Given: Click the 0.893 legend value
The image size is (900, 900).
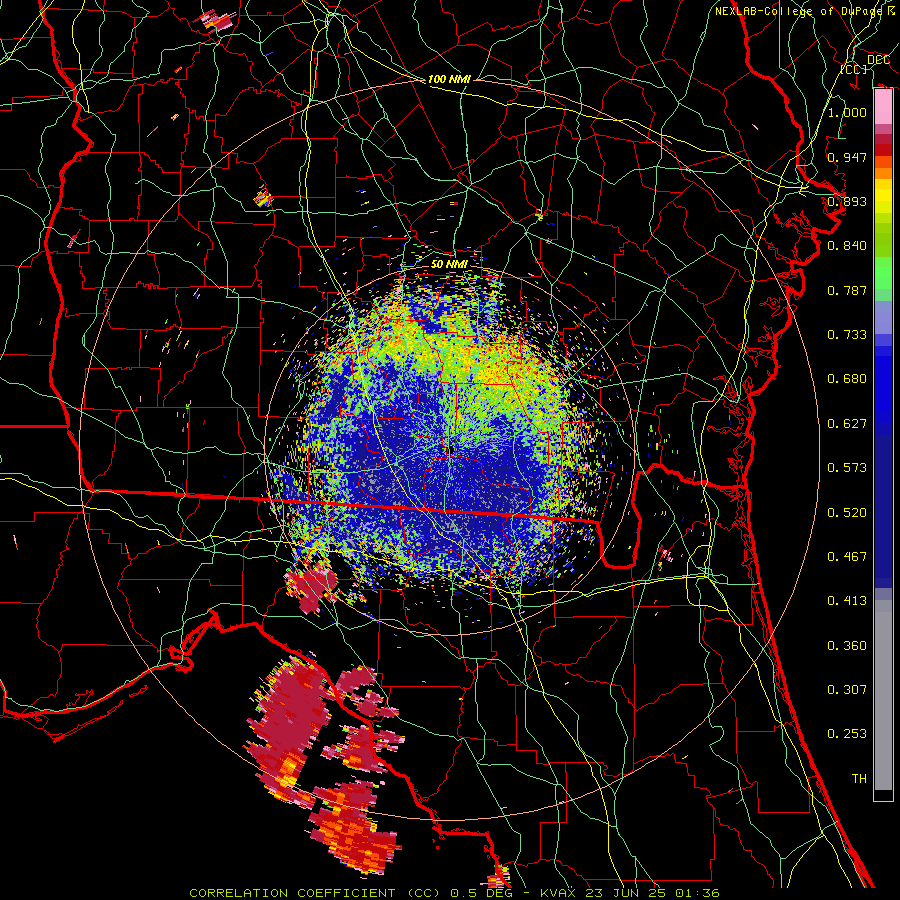Looking at the screenshot, I should tap(847, 201).
